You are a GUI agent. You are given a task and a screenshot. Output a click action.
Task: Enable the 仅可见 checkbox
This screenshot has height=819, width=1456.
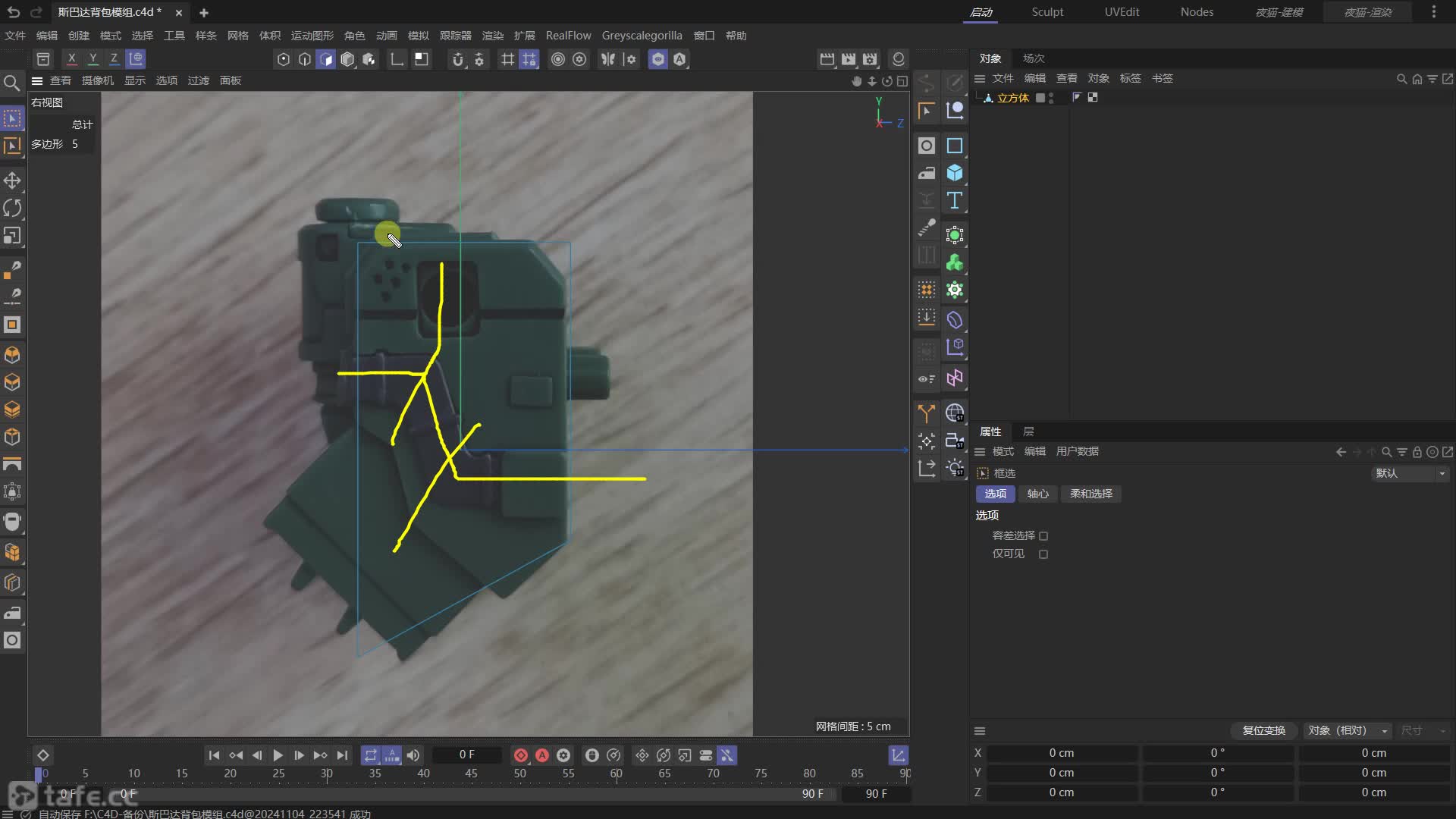(x=1043, y=554)
